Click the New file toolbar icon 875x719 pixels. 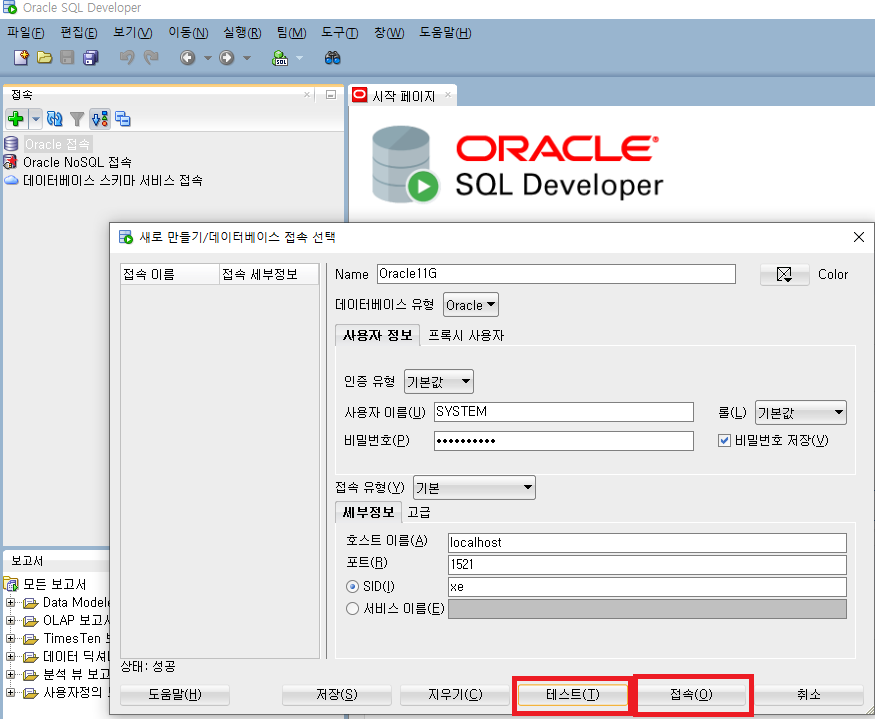(21, 57)
